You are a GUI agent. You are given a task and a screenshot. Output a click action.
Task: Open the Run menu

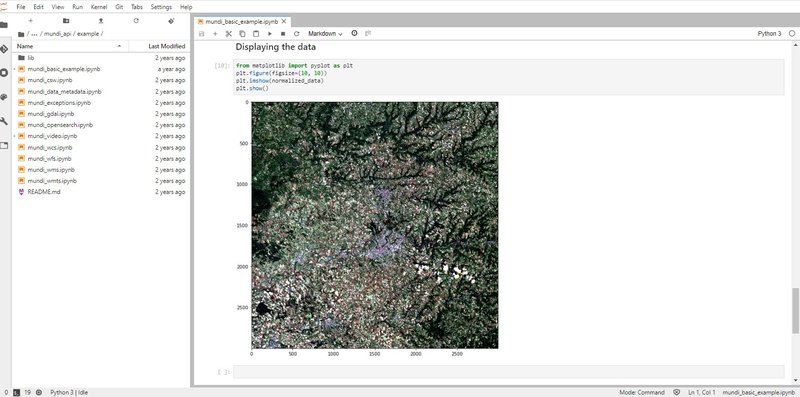tap(78, 7)
